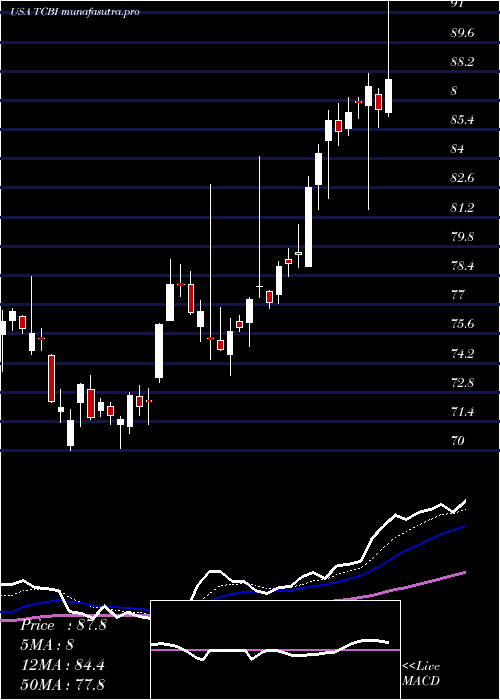Click the 78.4 price axis label
Screen dimensions: 500x700
click(462, 266)
